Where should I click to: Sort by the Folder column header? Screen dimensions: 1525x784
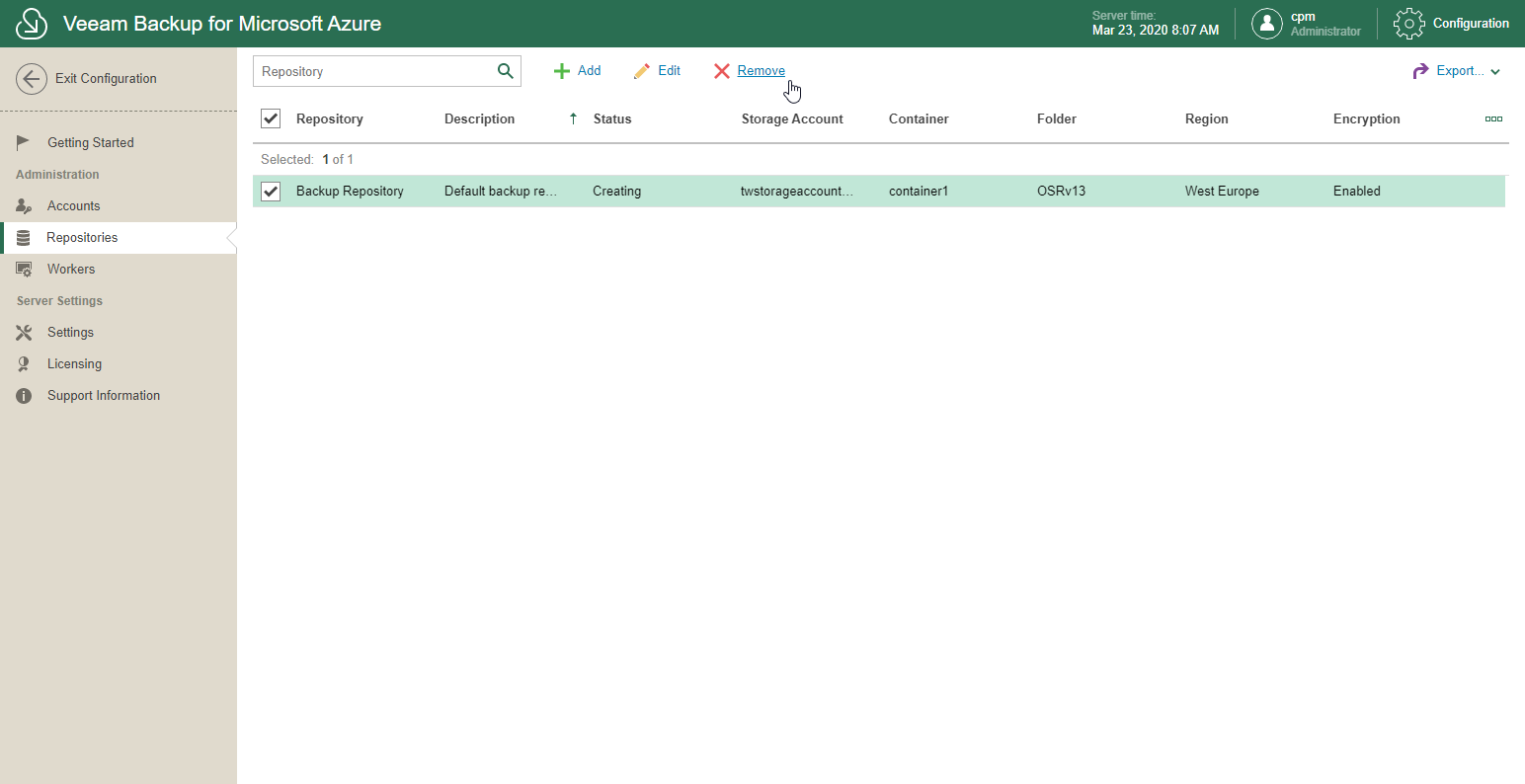click(x=1057, y=118)
